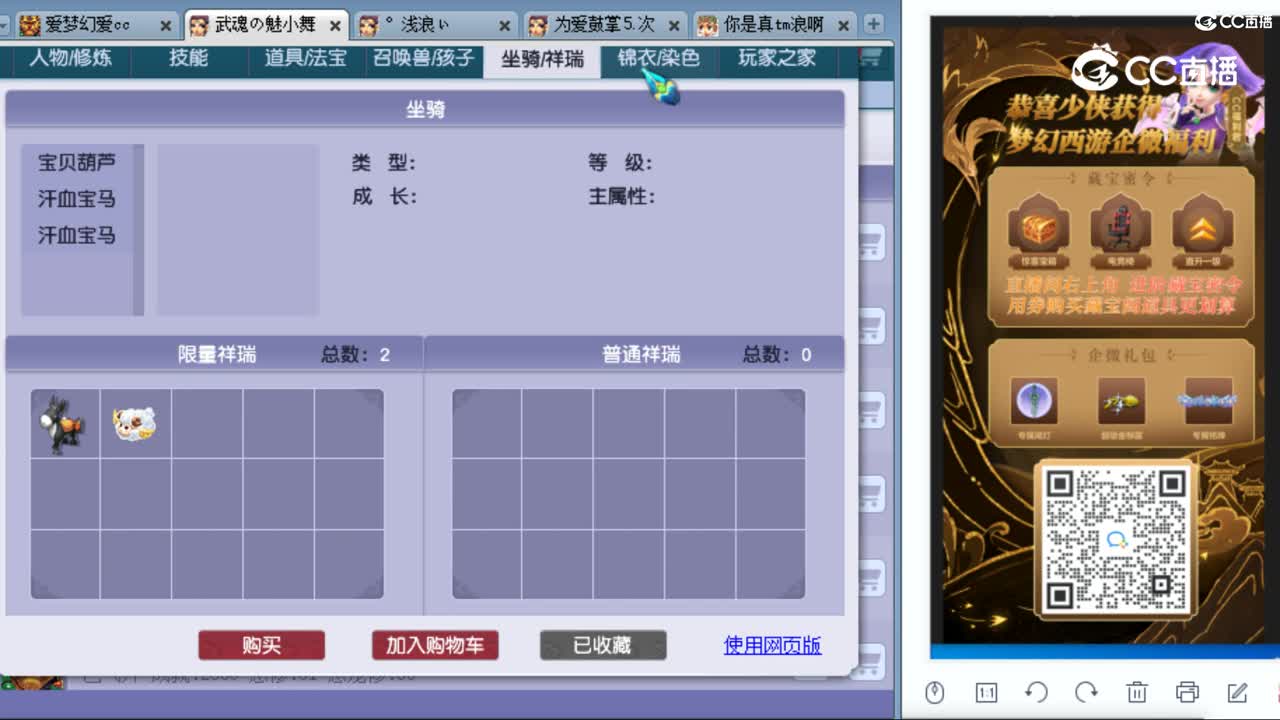Click the 加入购物车 button
The width and height of the screenshot is (1280, 720).
pyautogui.click(x=435, y=645)
